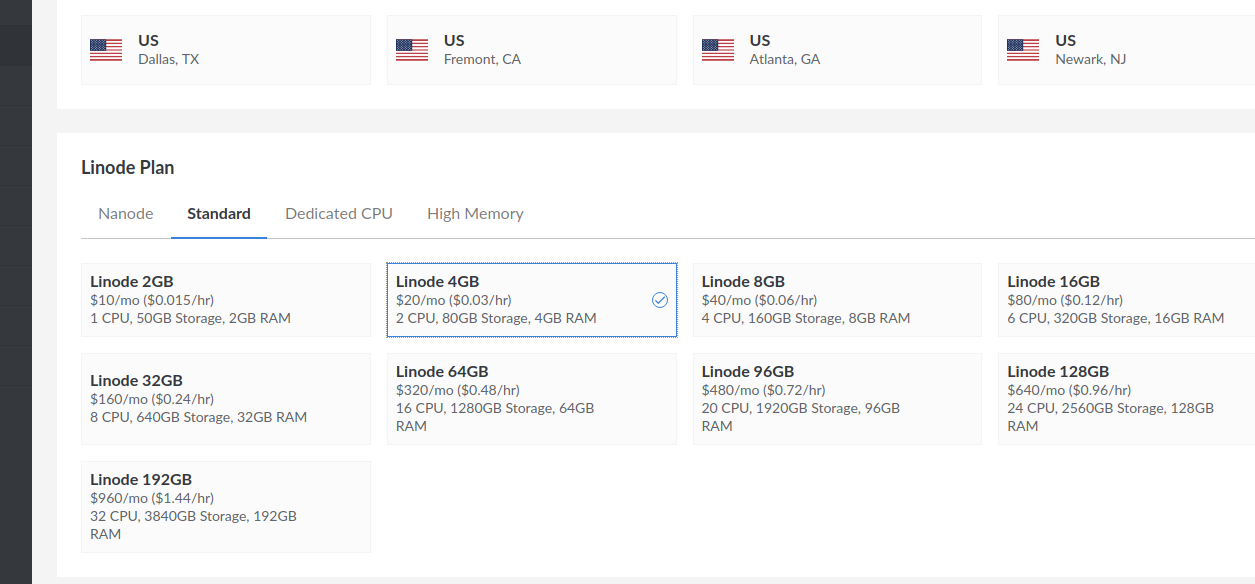Viewport: 1255px width, 584px height.
Task: Select the Linode 2GB plan
Action: point(226,300)
